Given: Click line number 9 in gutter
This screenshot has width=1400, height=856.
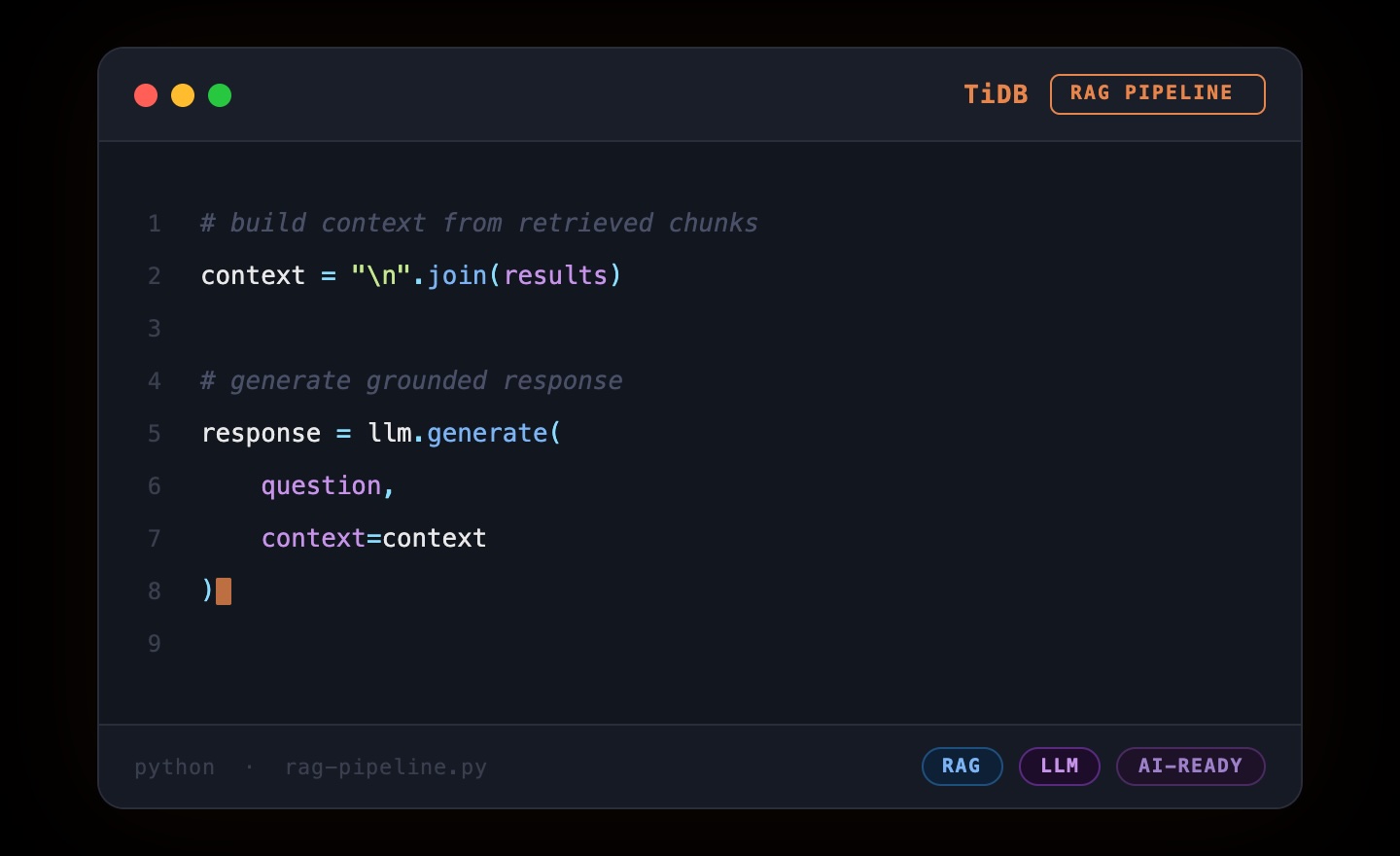Looking at the screenshot, I should click(155, 644).
